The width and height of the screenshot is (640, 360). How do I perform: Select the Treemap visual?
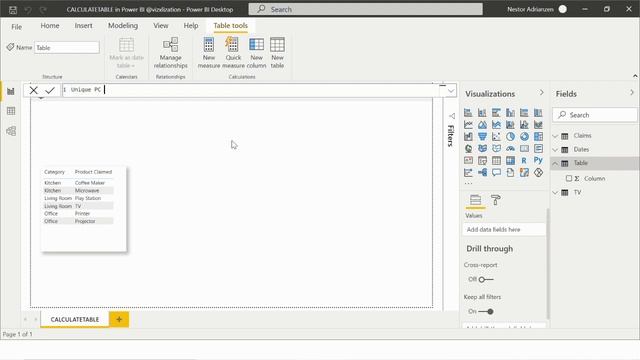538,136
